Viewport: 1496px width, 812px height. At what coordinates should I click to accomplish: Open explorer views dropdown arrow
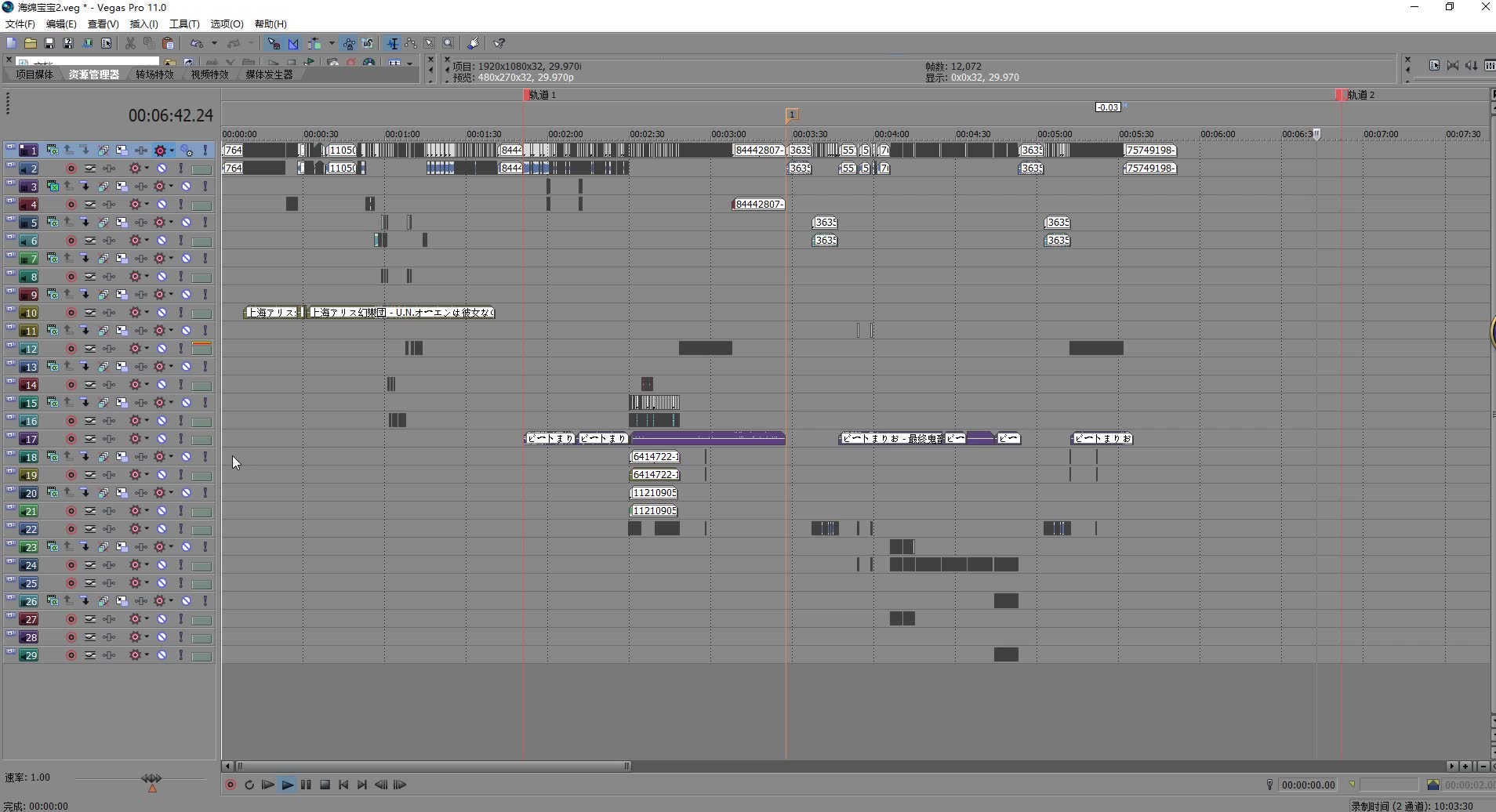click(410, 63)
